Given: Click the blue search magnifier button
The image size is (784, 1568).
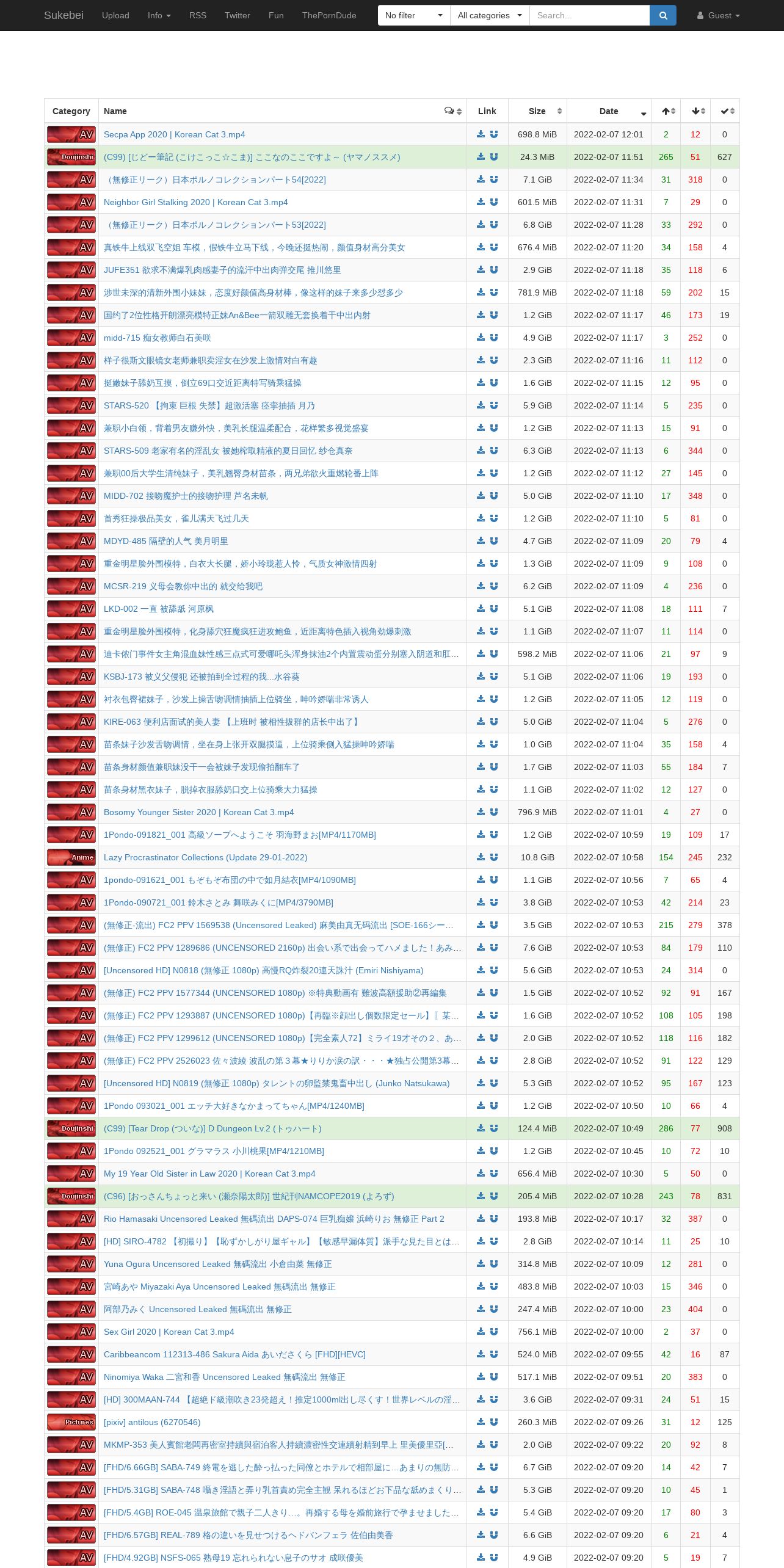Looking at the screenshot, I should [662, 15].
